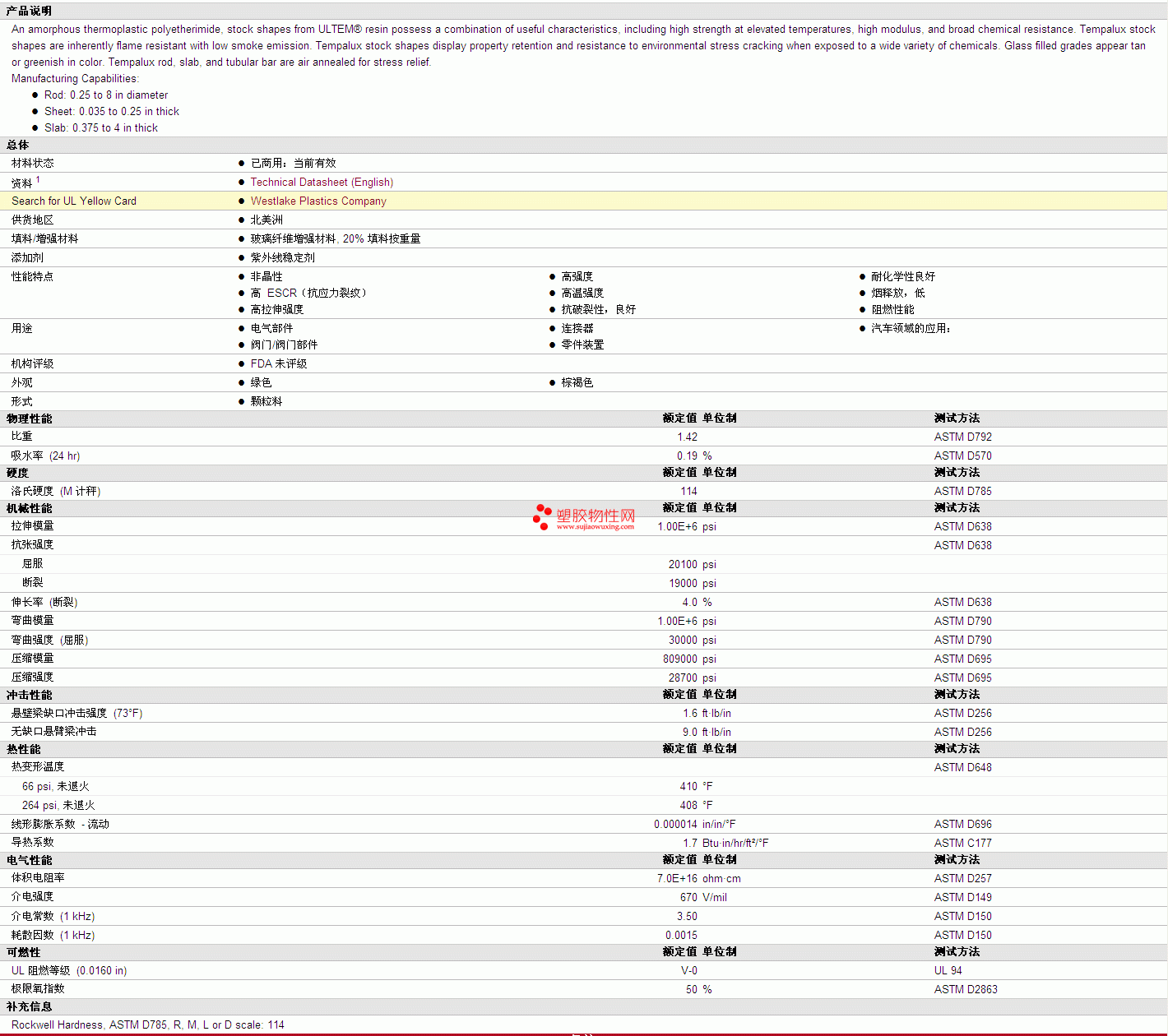The image size is (1168, 1036).
Task: Click the UL 94 test method entry
Action: click(948, 971)
